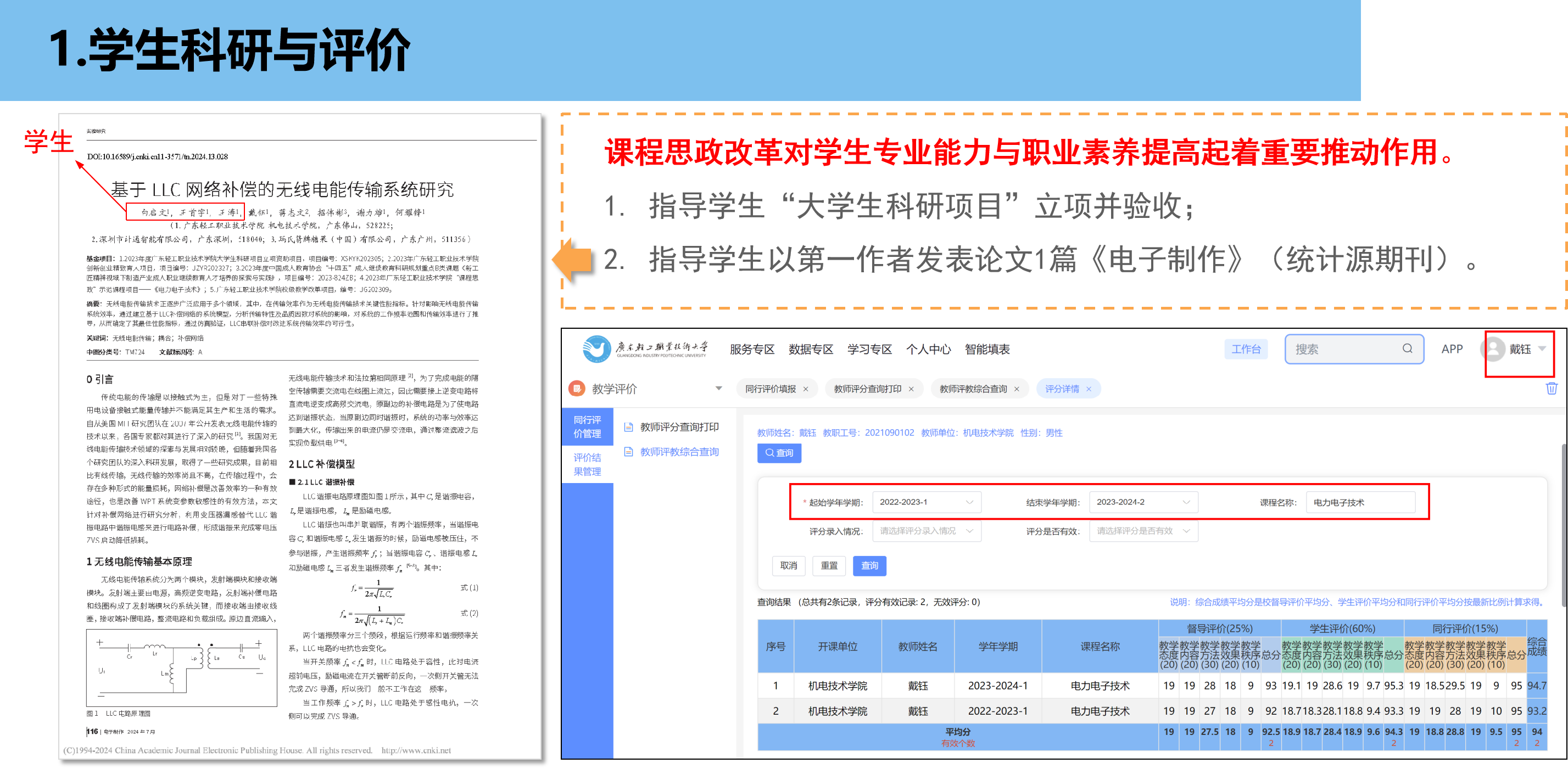
Task: Click the blue 查询 button beside 重置
Action: click(869, 566)
